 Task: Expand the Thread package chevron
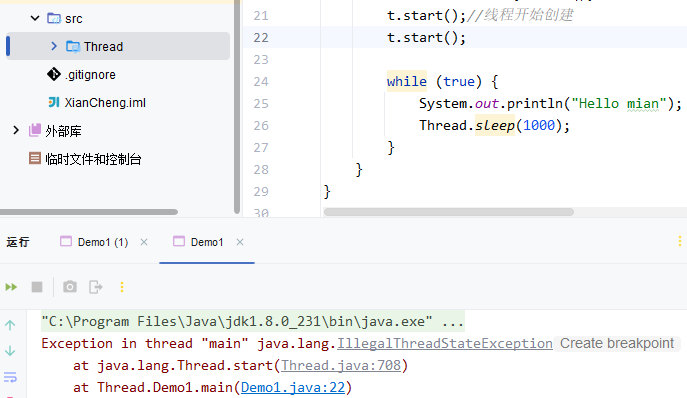[54, 46]
